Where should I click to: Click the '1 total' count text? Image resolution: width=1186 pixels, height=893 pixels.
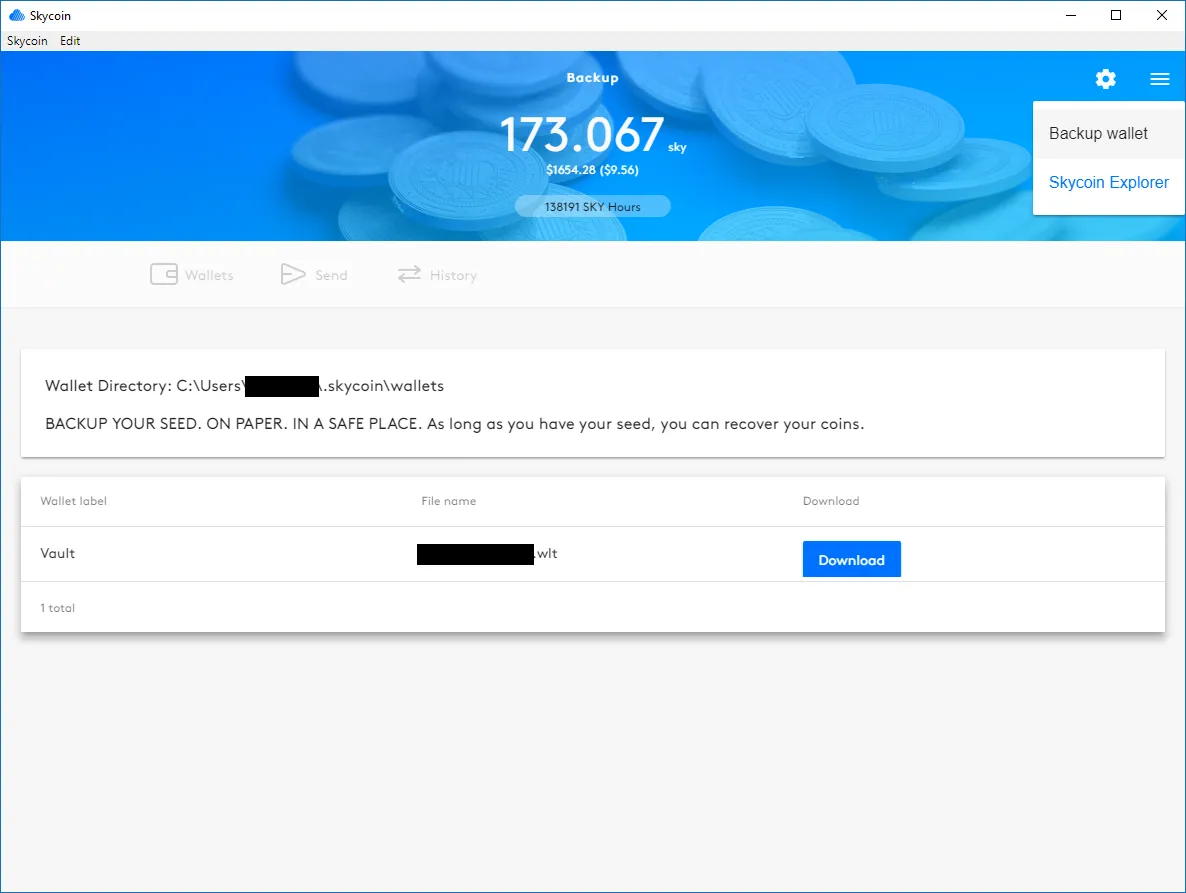point(57,608)
